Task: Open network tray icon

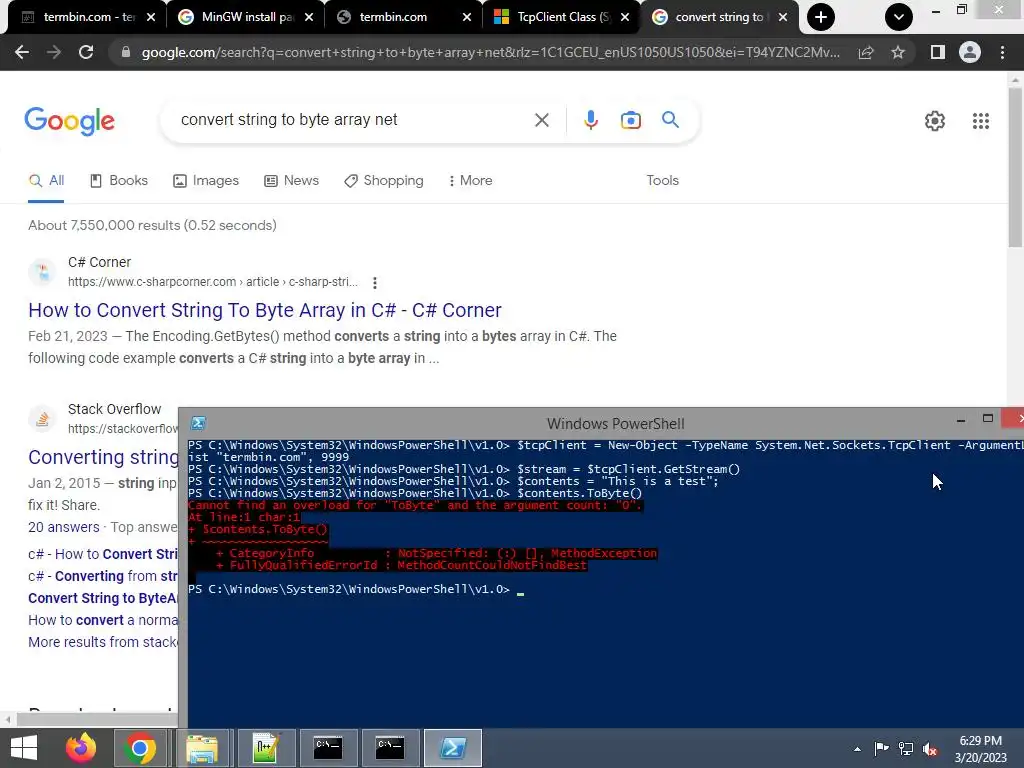Action: tap(906, 748)
